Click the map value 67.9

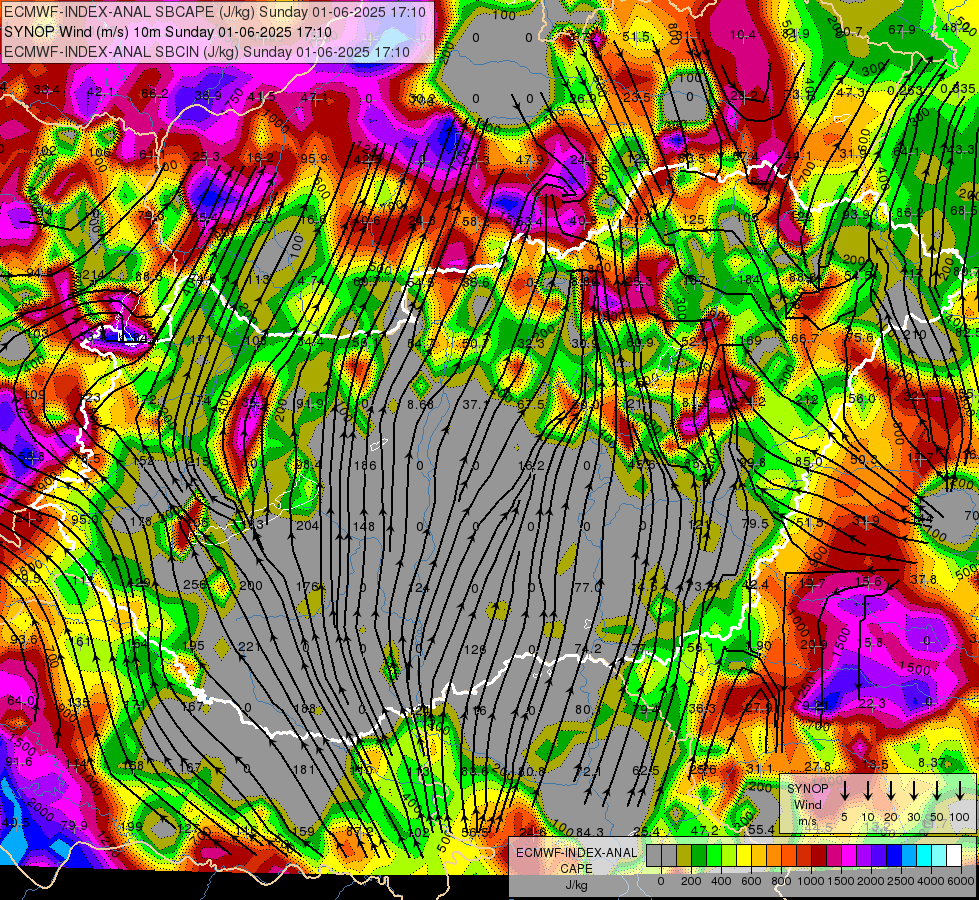tap(902, 29)
